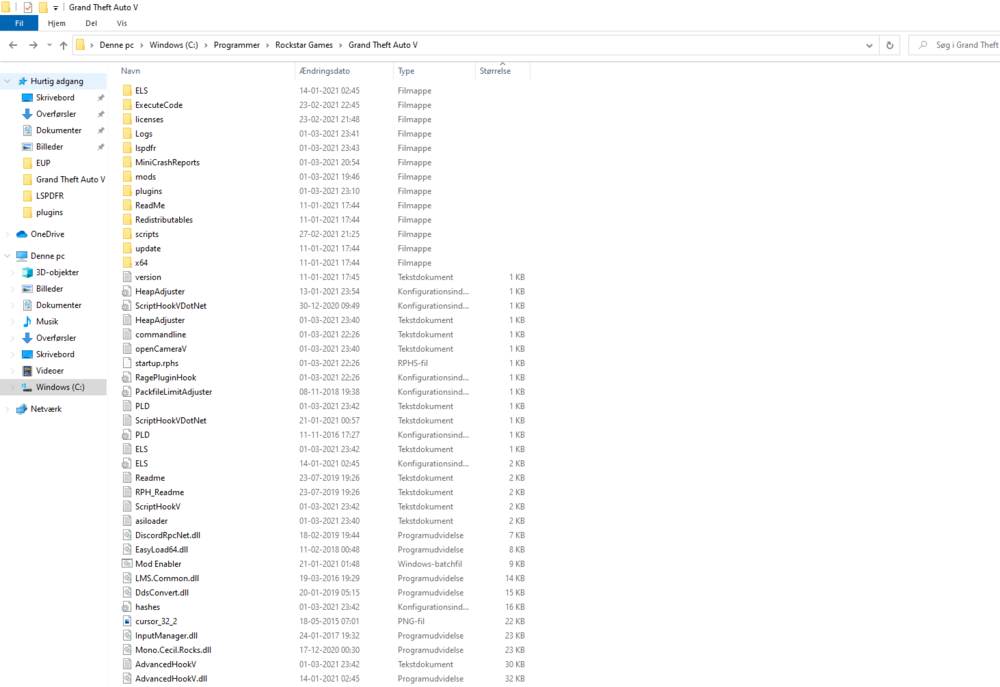The width and height of the screenshot is (1000, 687).
Task: Click the search box 'Søg i Grand Theft'
Action: (x=957, y=45)
